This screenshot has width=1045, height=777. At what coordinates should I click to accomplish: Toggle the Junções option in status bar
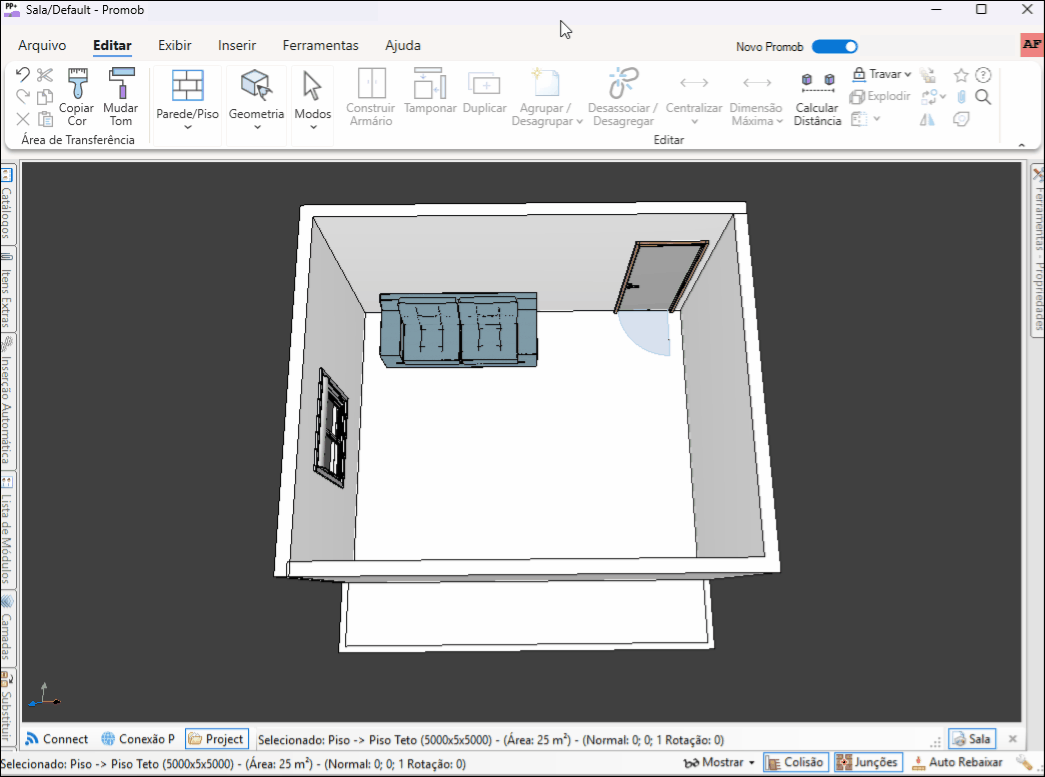click(867, 762)
